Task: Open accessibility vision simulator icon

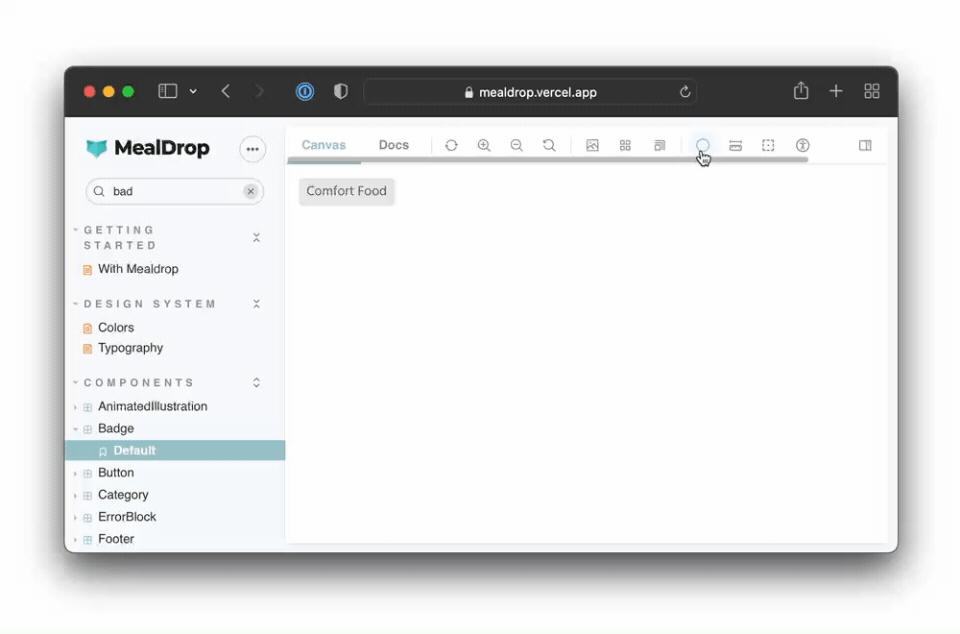Action: (x=802, y=145)
